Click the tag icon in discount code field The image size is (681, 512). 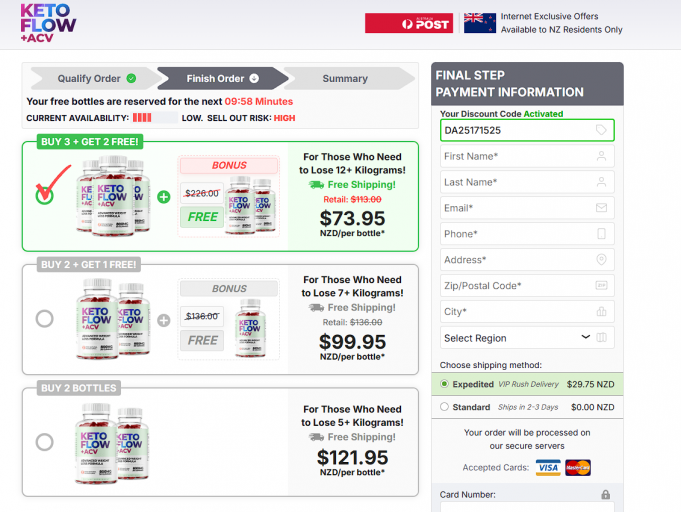601,130
